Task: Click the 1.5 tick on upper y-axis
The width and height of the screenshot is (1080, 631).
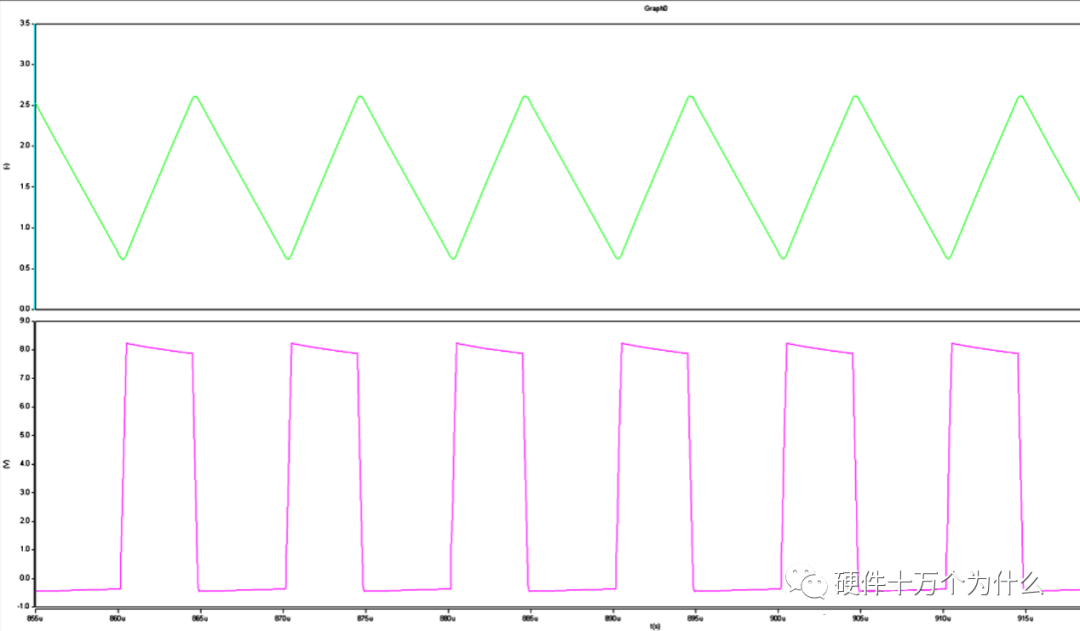Action: tap(25, 186)
